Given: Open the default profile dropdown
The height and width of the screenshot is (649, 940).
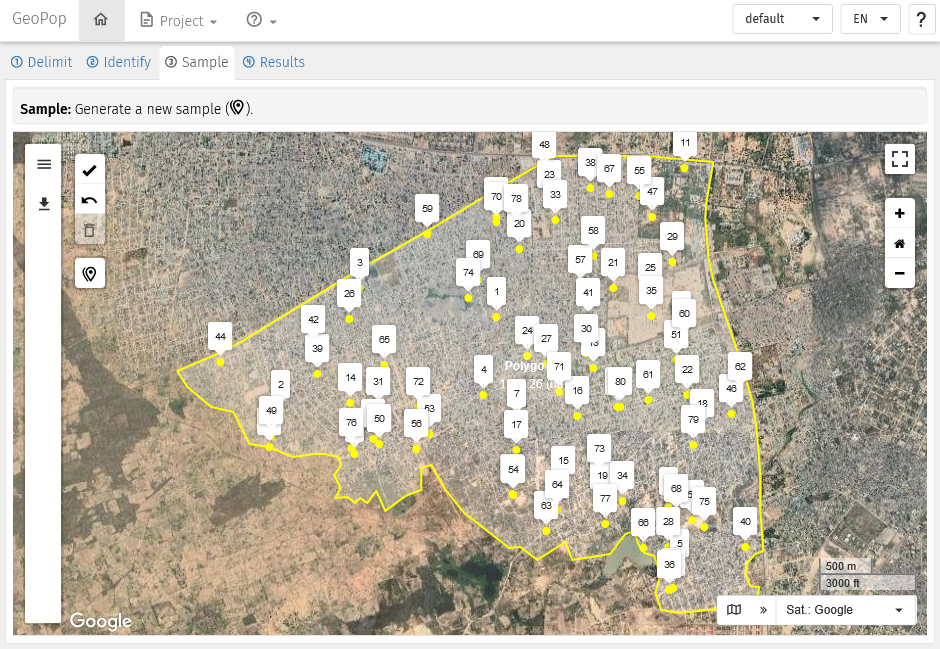Looking at the screenshot, I should (782, 19).
